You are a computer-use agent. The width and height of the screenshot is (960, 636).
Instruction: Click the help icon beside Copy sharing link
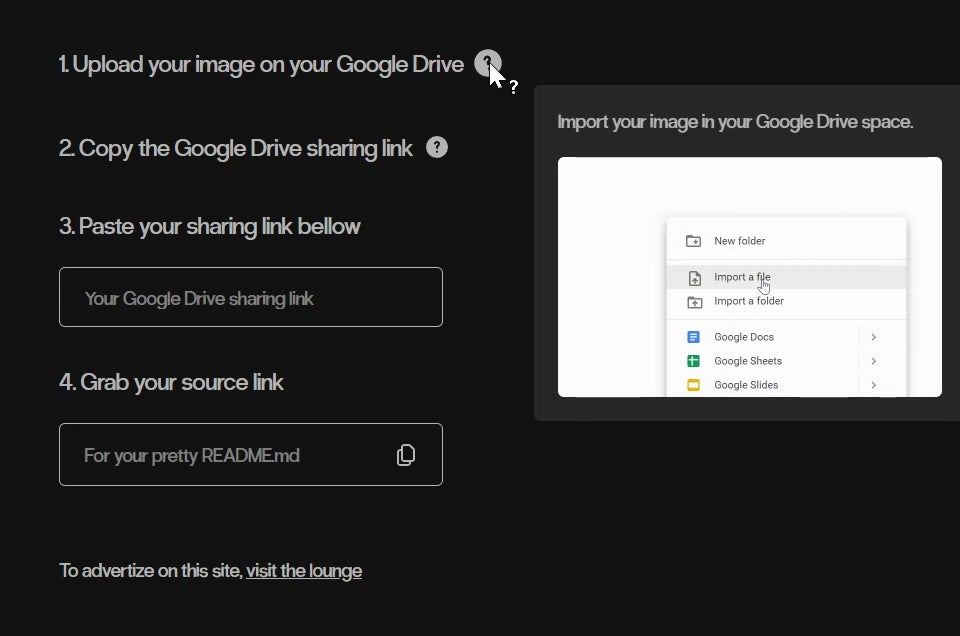tap(437, 147)
